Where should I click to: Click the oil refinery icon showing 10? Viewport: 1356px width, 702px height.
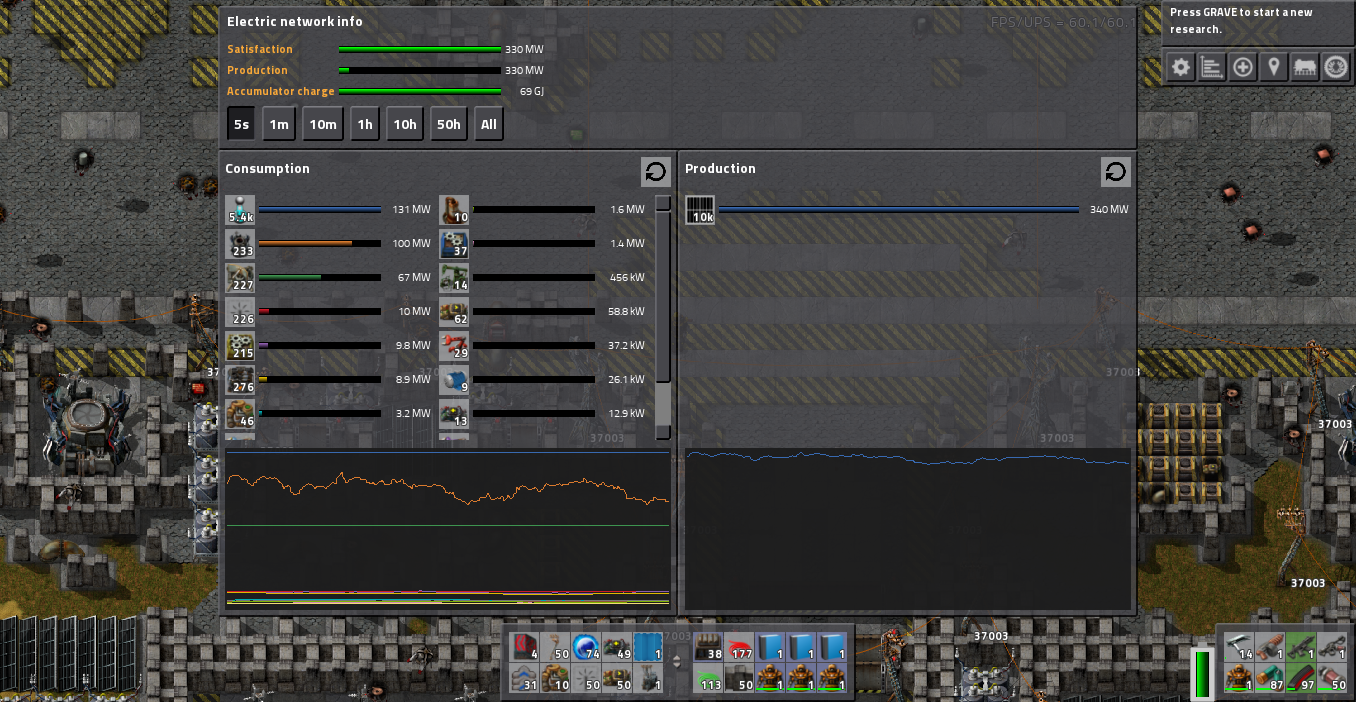[x=454, y=210]
